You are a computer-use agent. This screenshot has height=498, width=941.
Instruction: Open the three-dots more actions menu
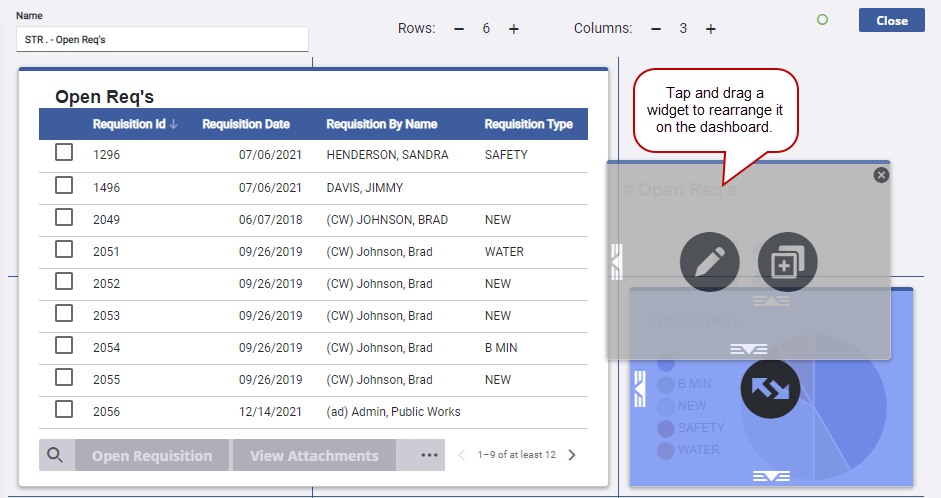pyautogui.click(x=430, y=456)
